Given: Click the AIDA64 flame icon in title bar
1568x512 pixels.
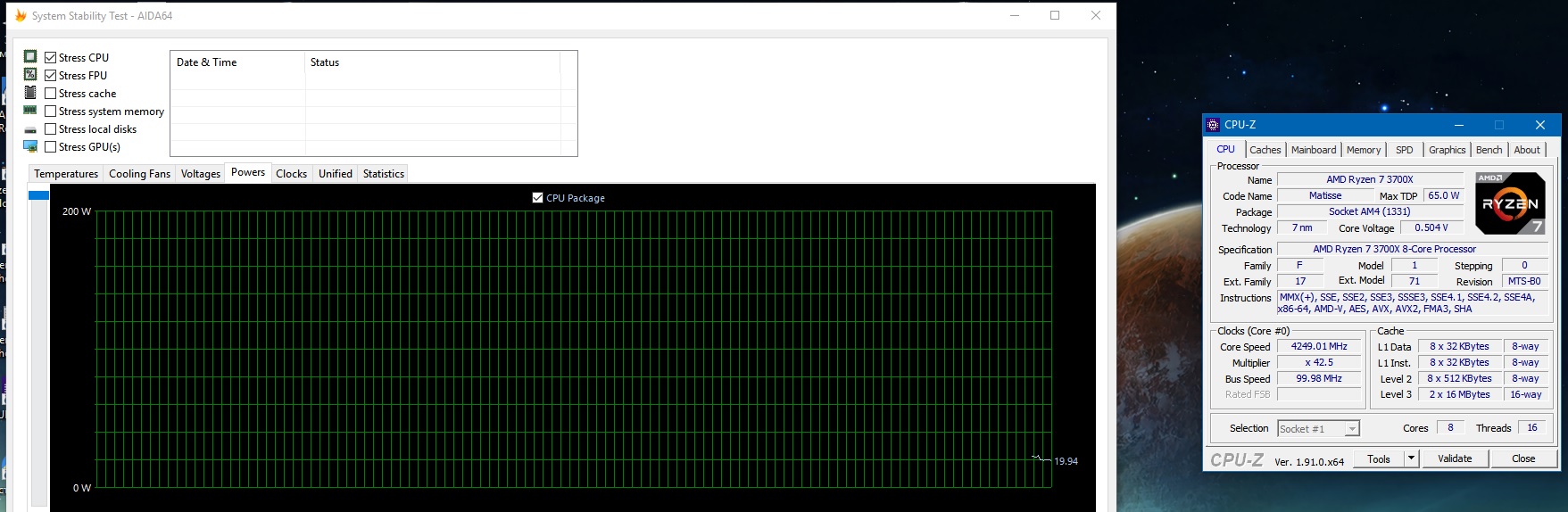Looking at the screenshot, I should [x=21, y=15].
